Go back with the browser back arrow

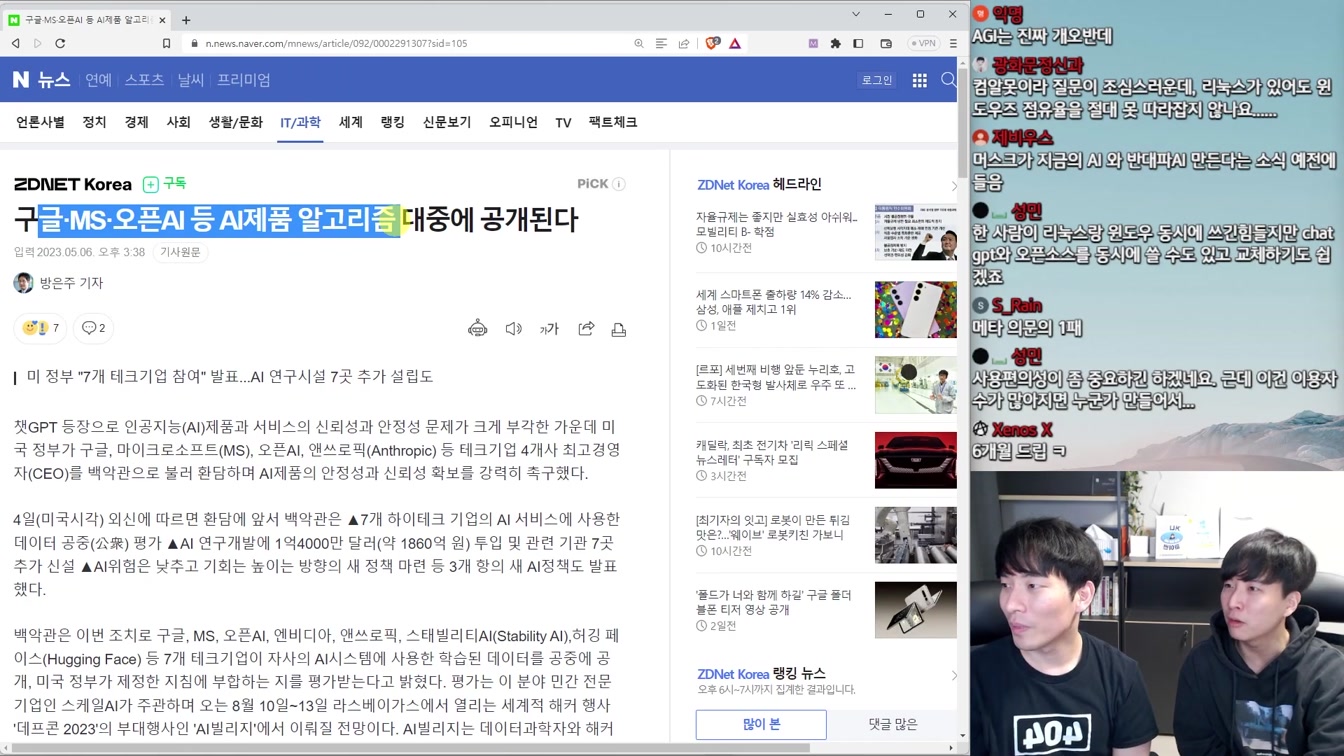(15, 43)
